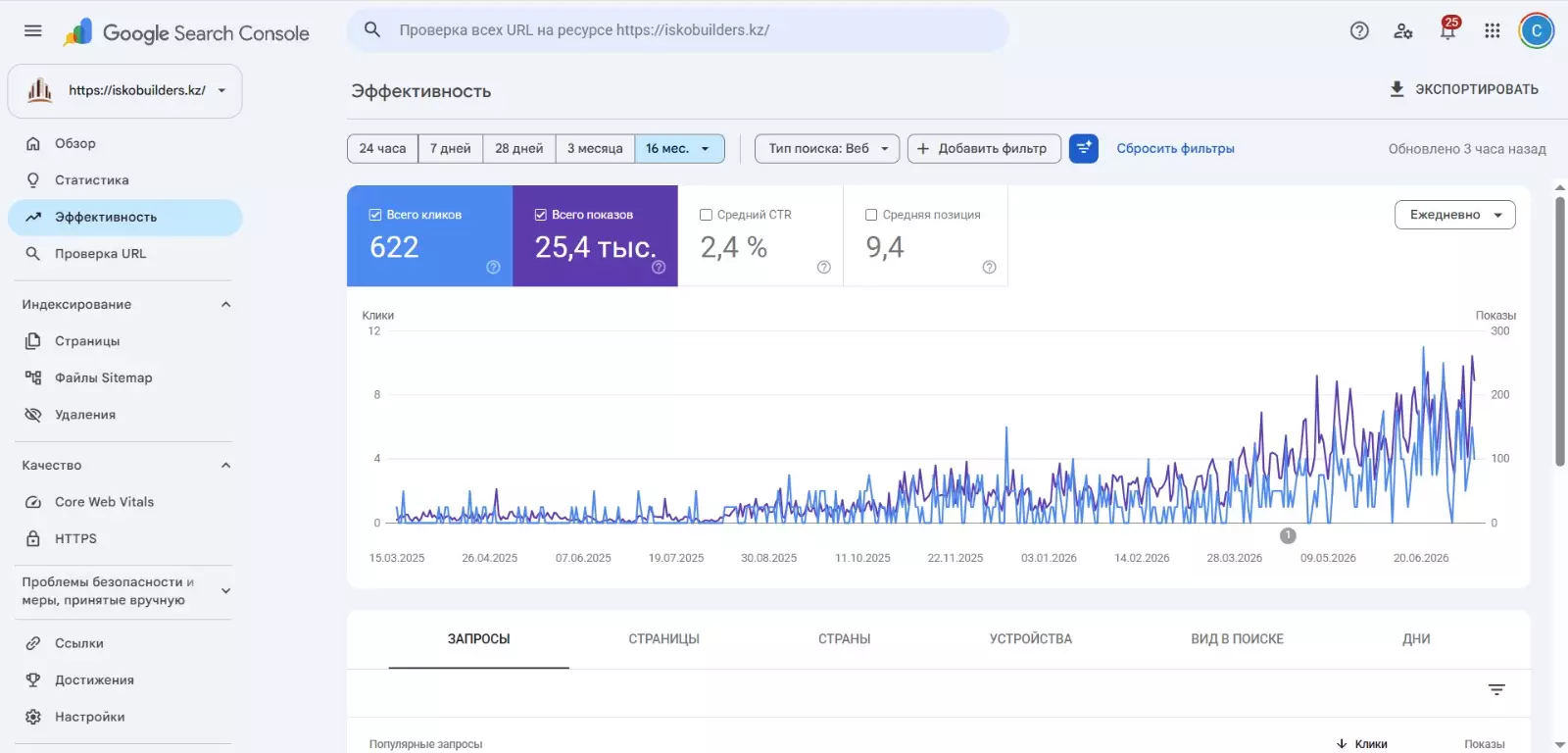Viewport: 1568px width, 753px height.
Task: Open help for Total clicks card
Action: (494, 267)
